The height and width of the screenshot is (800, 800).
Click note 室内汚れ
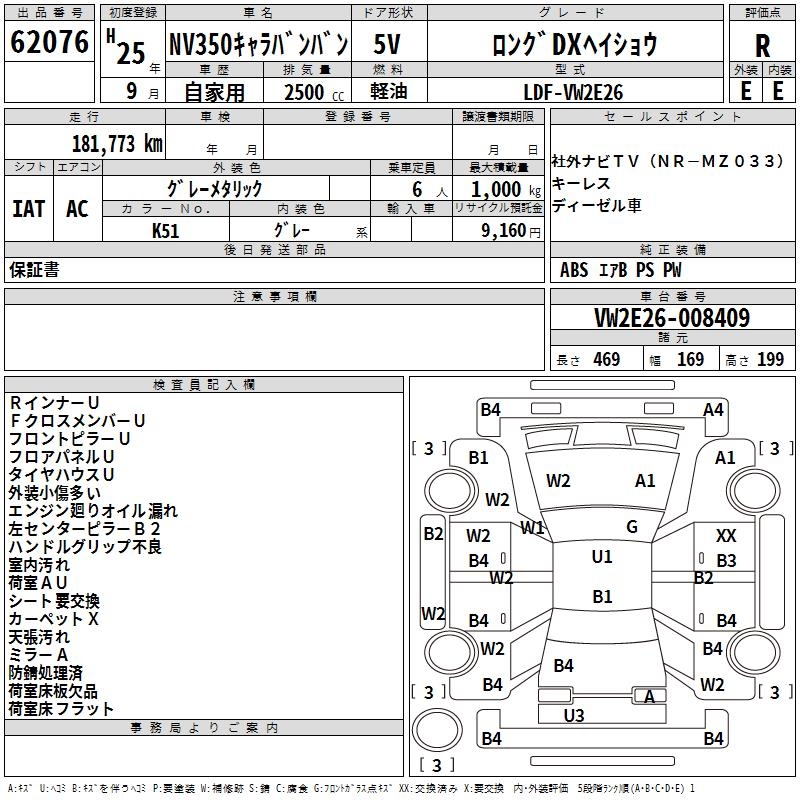39,565
